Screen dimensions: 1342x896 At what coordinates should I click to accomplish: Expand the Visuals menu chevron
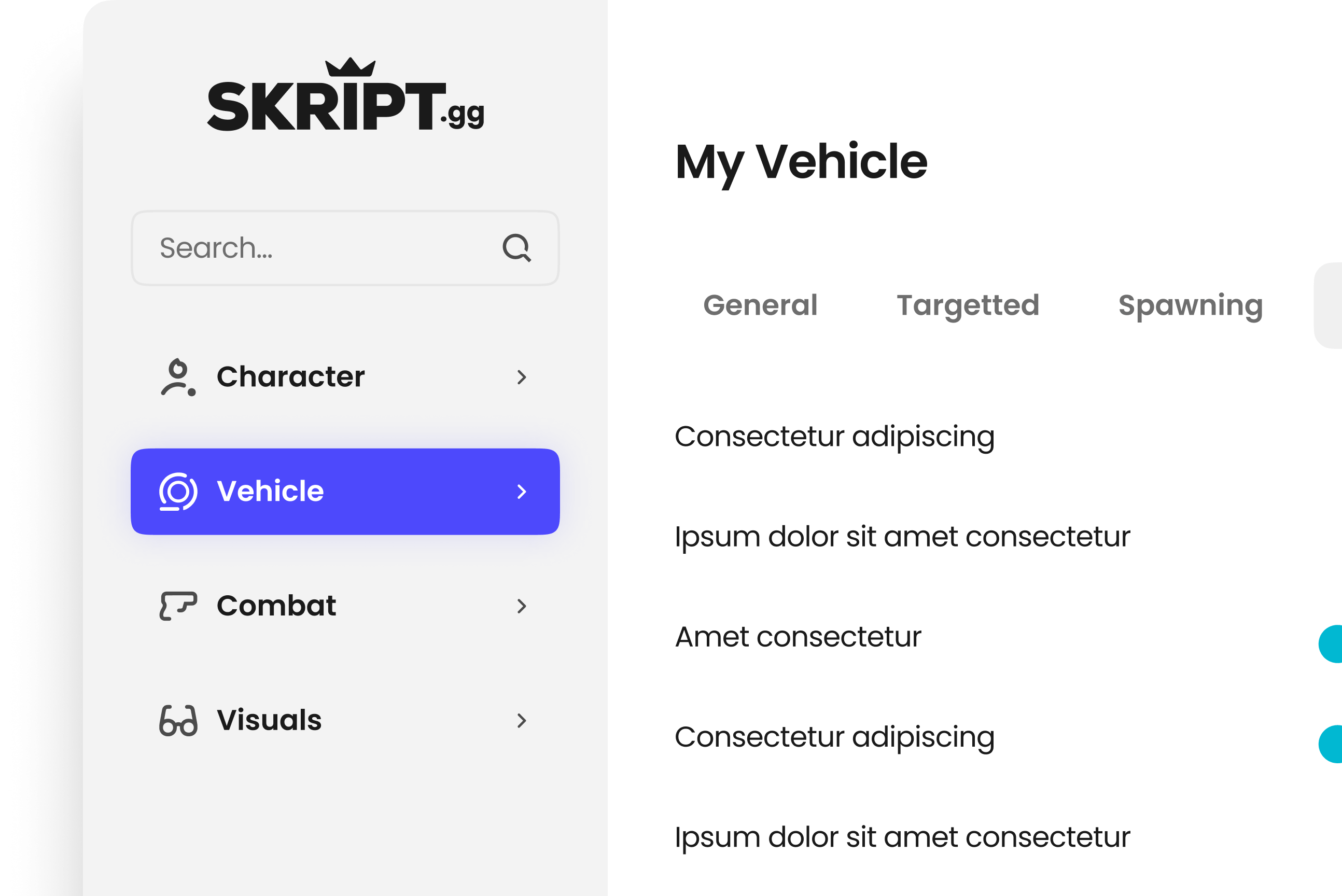[x=521, y=720]
